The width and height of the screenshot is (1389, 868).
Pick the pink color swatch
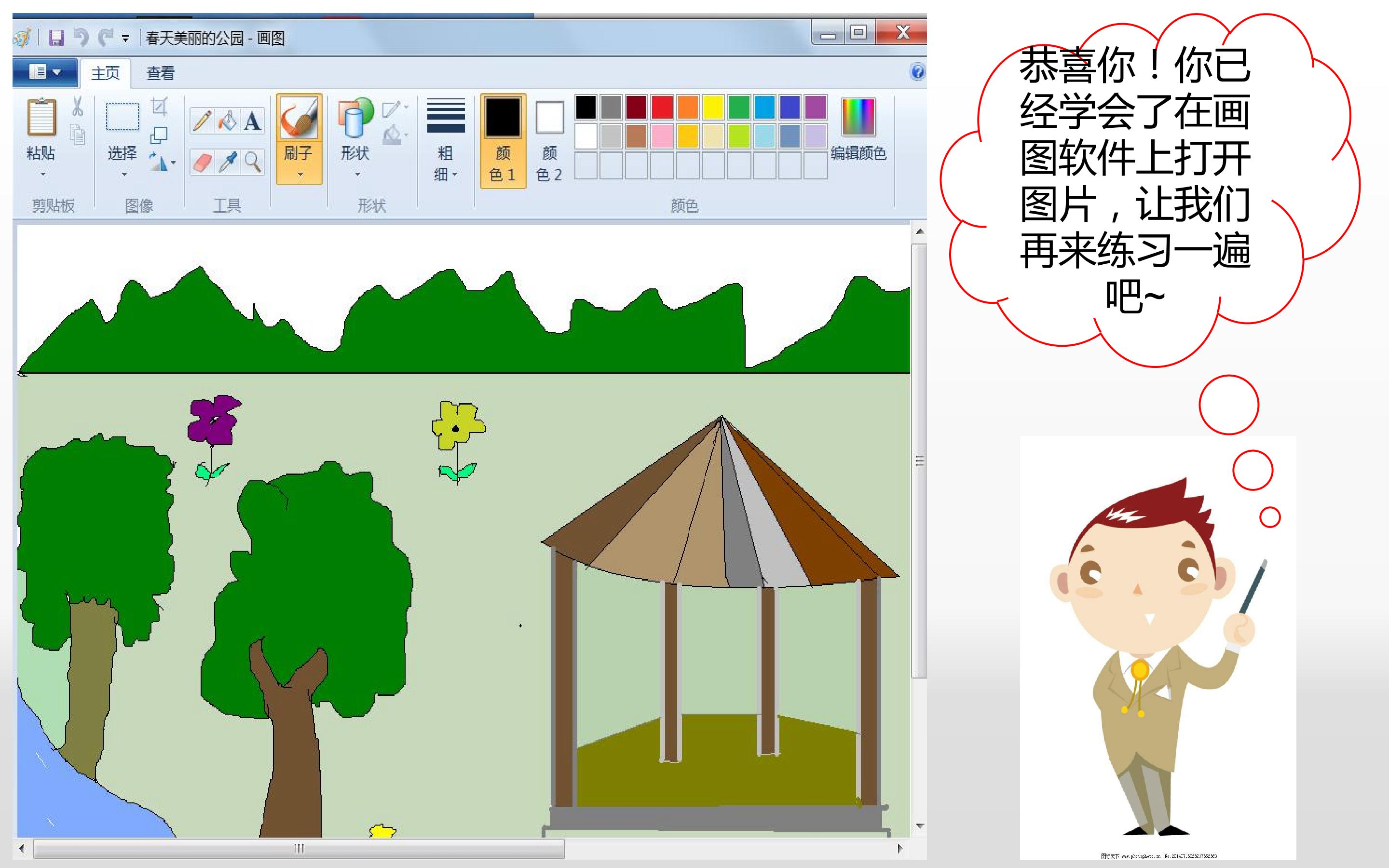pos(662,136)
